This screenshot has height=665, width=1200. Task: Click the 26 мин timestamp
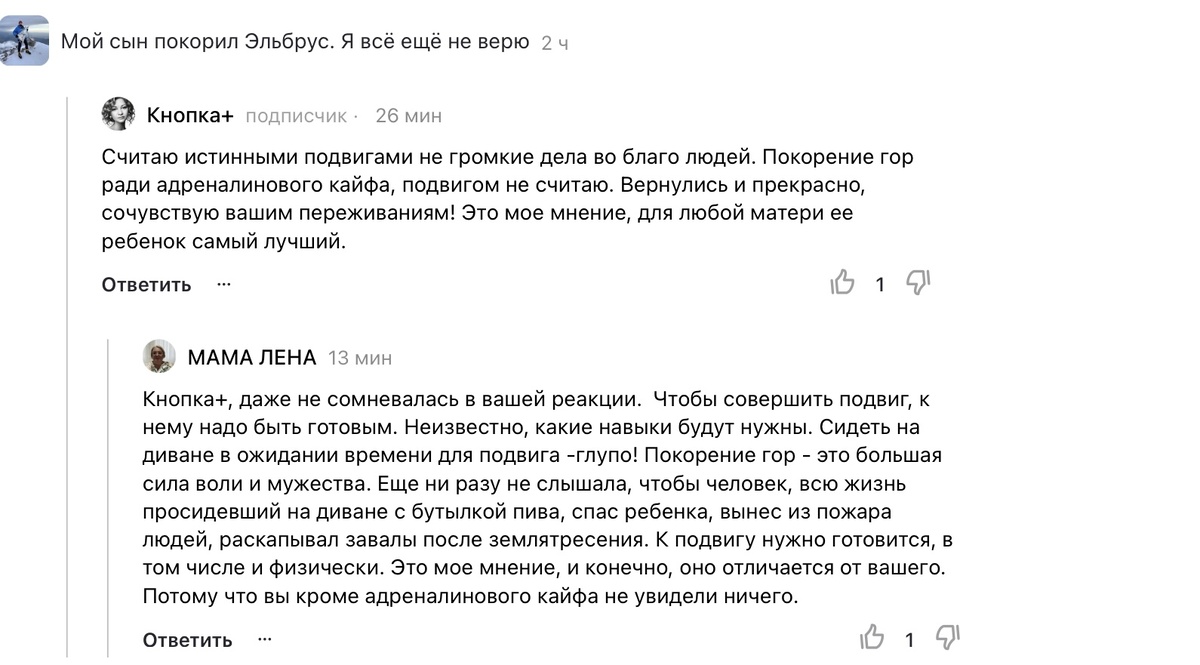coord(411,115)
